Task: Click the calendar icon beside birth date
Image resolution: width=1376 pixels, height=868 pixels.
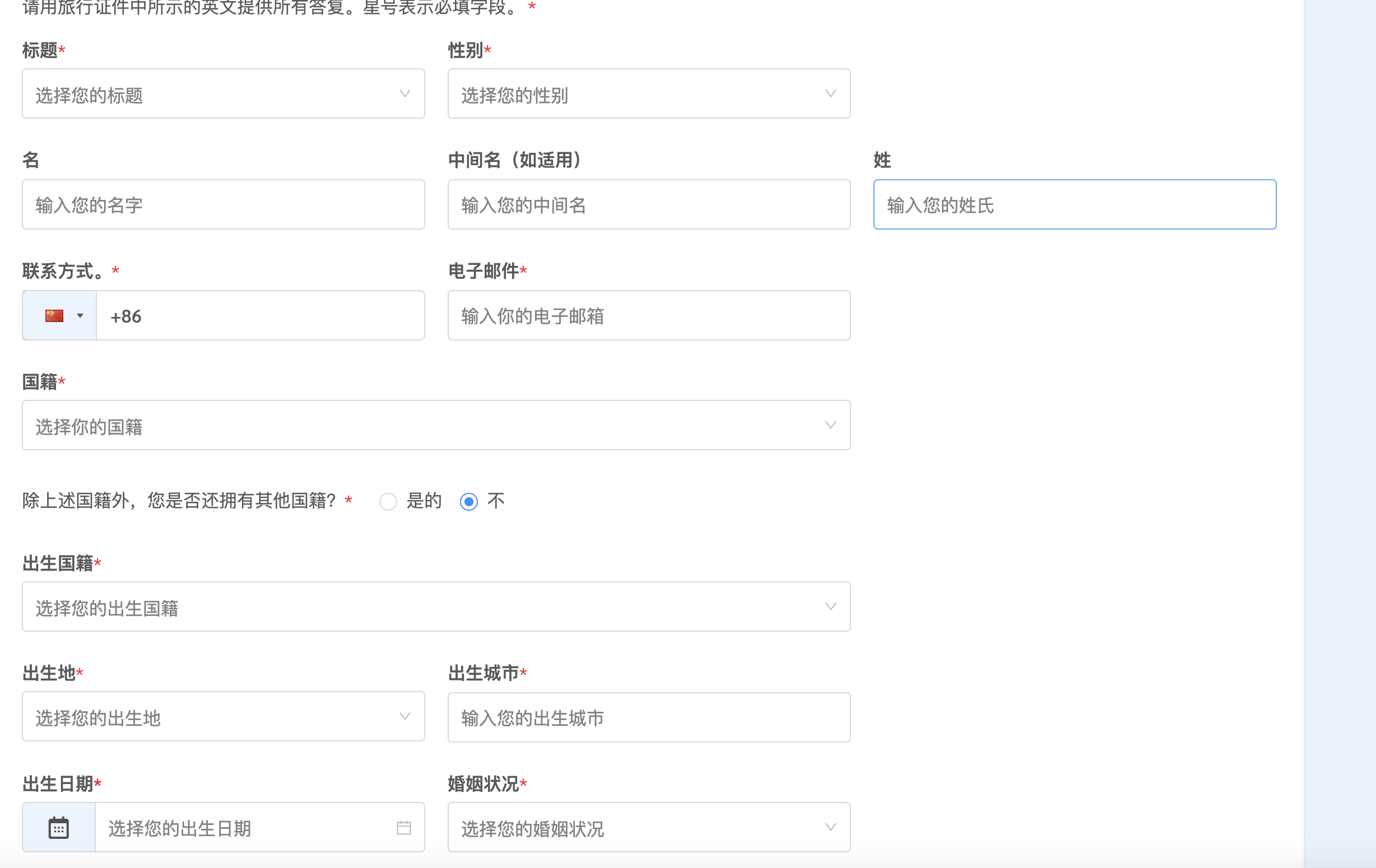Action: point(58,828)
